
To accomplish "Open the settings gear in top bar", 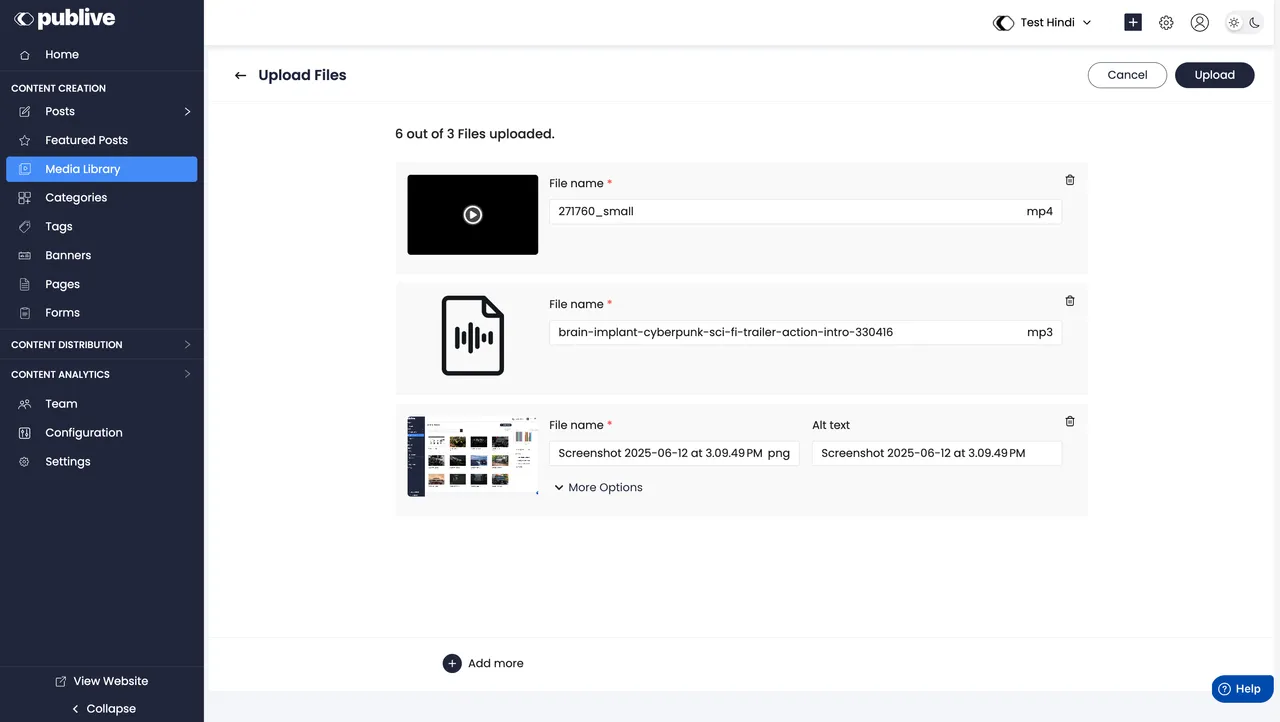I will pos(1166,23).
